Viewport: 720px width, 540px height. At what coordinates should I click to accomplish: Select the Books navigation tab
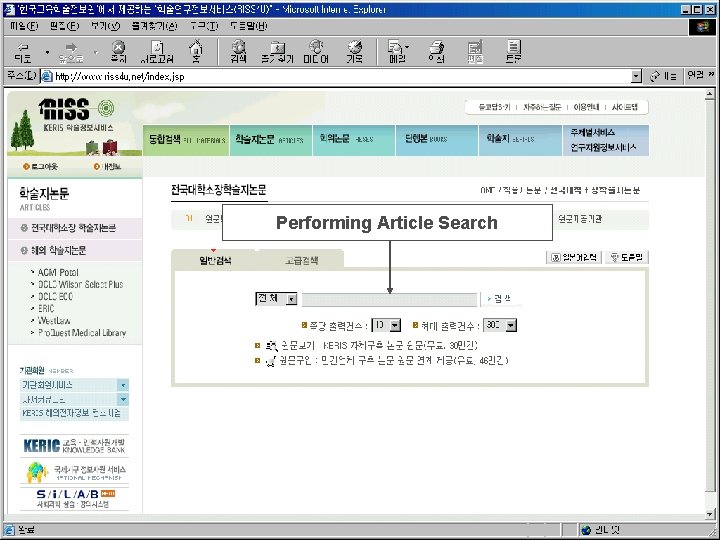[x=437, y=140]
